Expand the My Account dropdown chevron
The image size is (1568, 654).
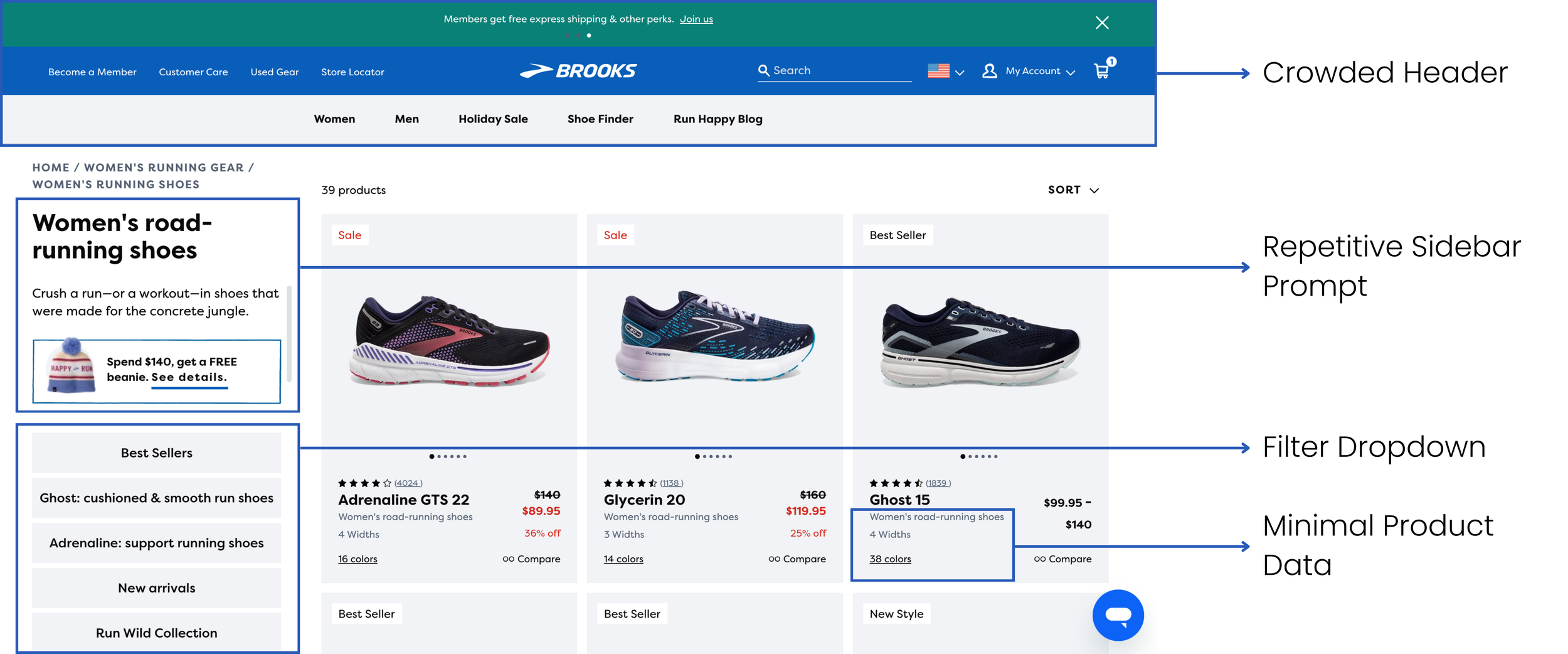click(1070, 72)
